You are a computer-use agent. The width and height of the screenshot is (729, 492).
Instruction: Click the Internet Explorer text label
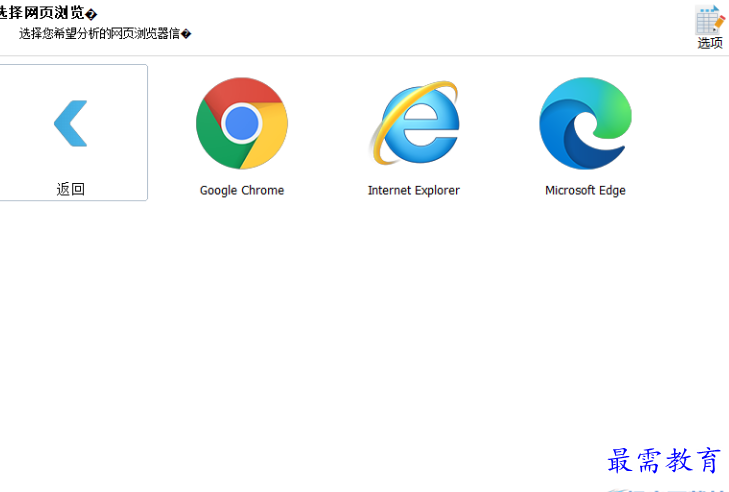(414, 190)
